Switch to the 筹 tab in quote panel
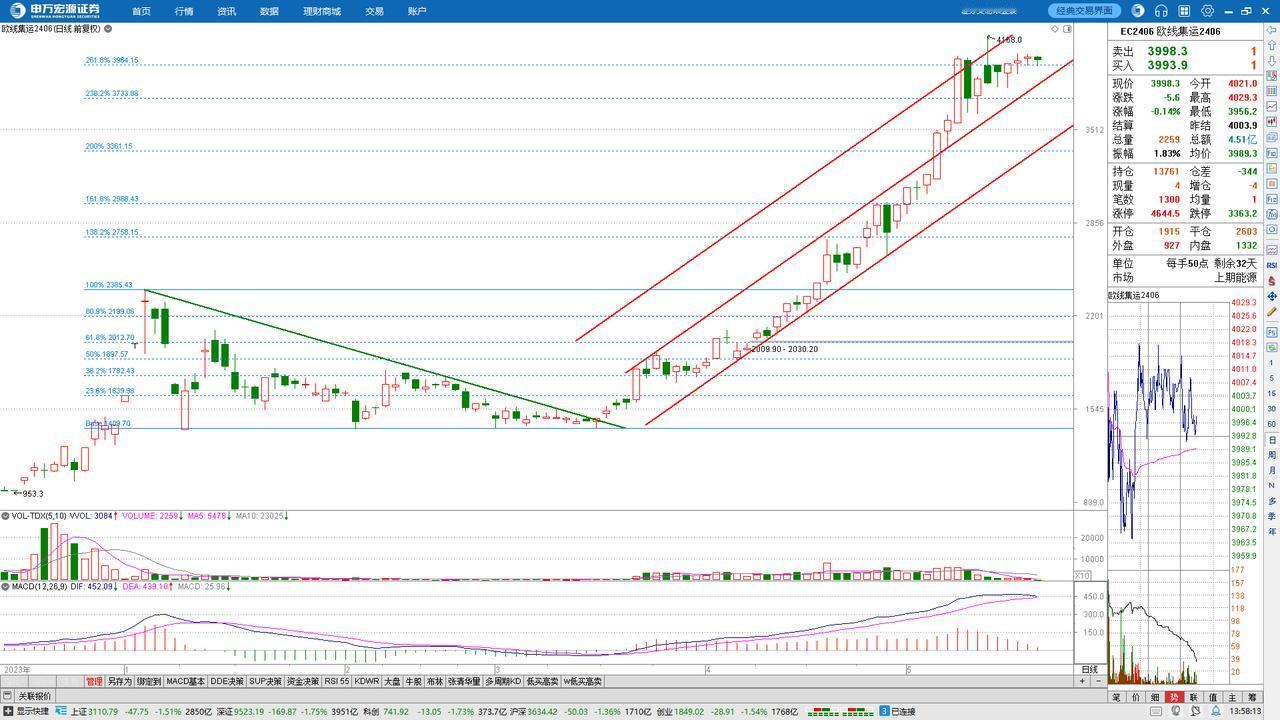The width and height of the screenshot is (1280, 720). point(1252,697)
